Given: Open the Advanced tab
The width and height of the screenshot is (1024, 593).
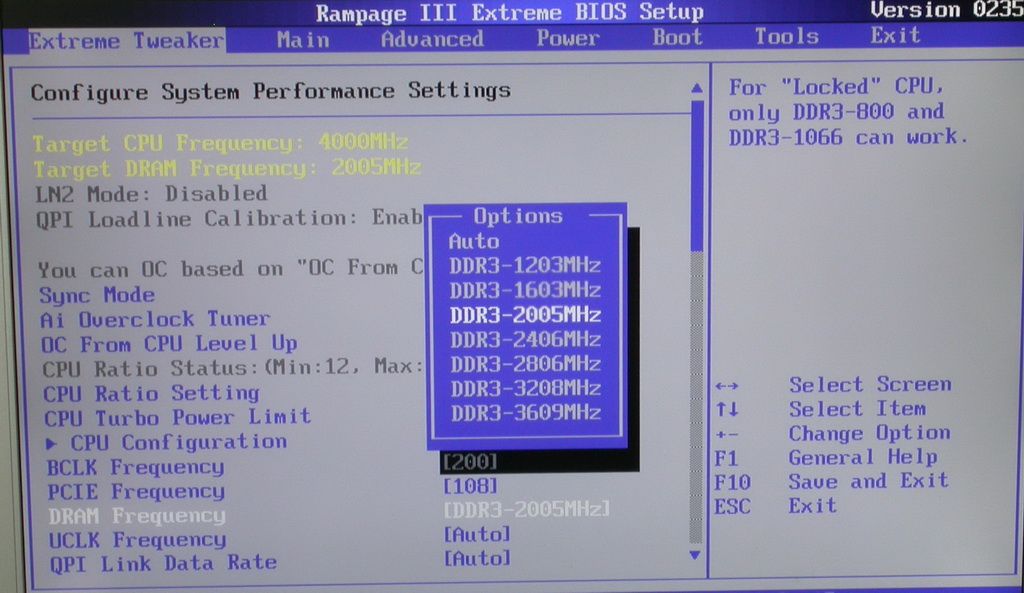Looking at the screenshot, I should (432, 39).
